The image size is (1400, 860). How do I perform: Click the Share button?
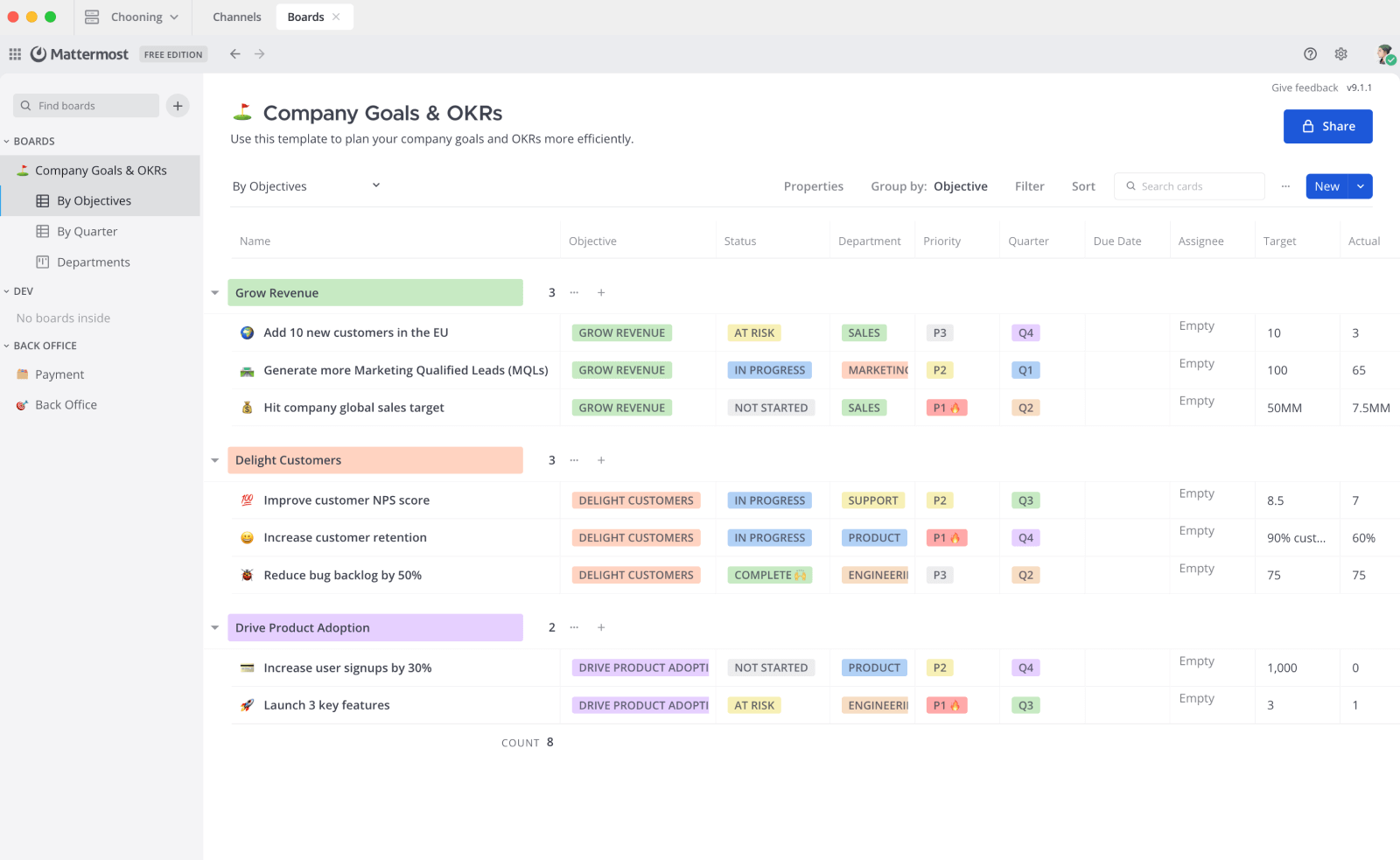click(x=1327, y=126)
